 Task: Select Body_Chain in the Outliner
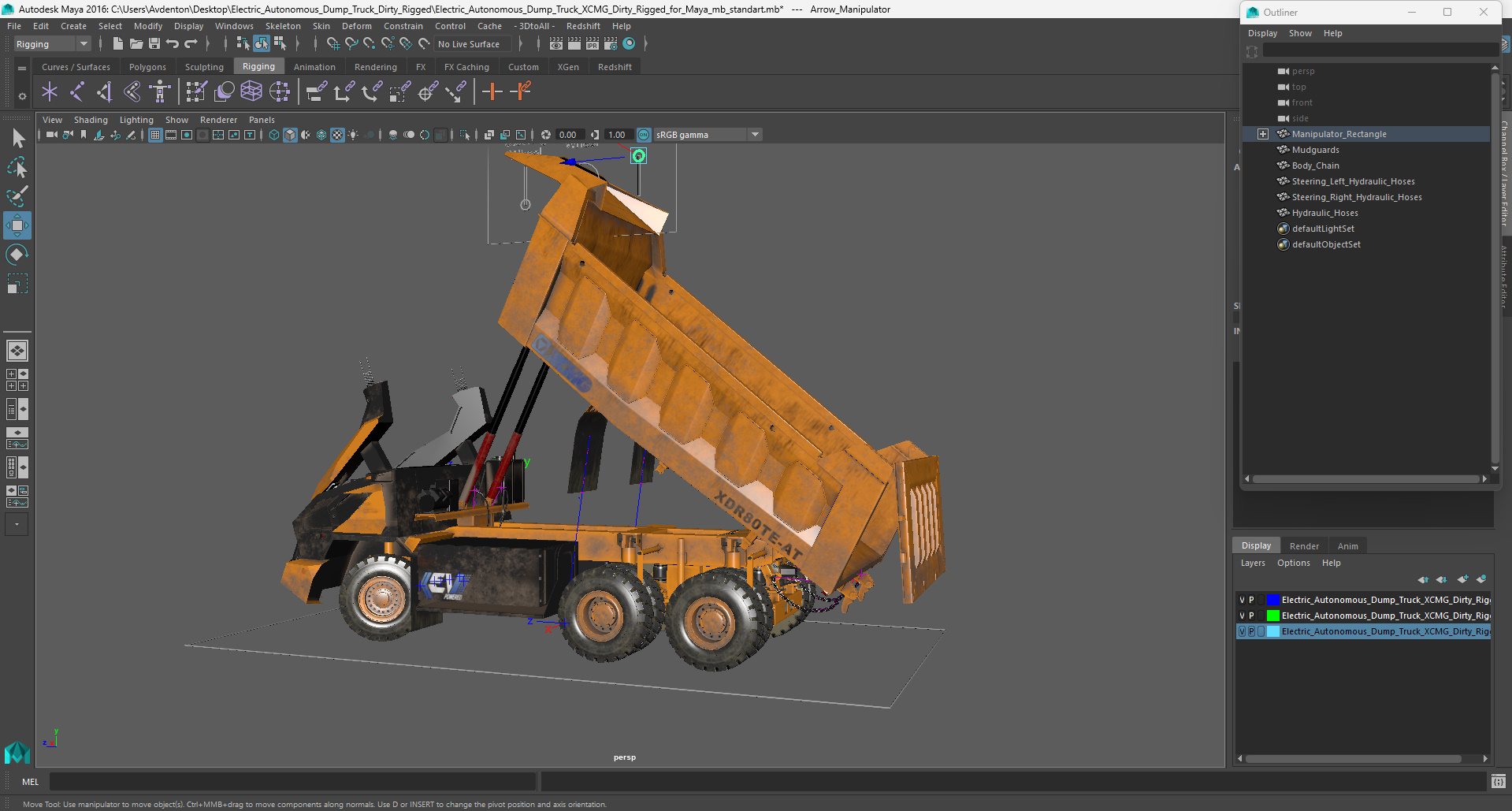point(1315,166)
